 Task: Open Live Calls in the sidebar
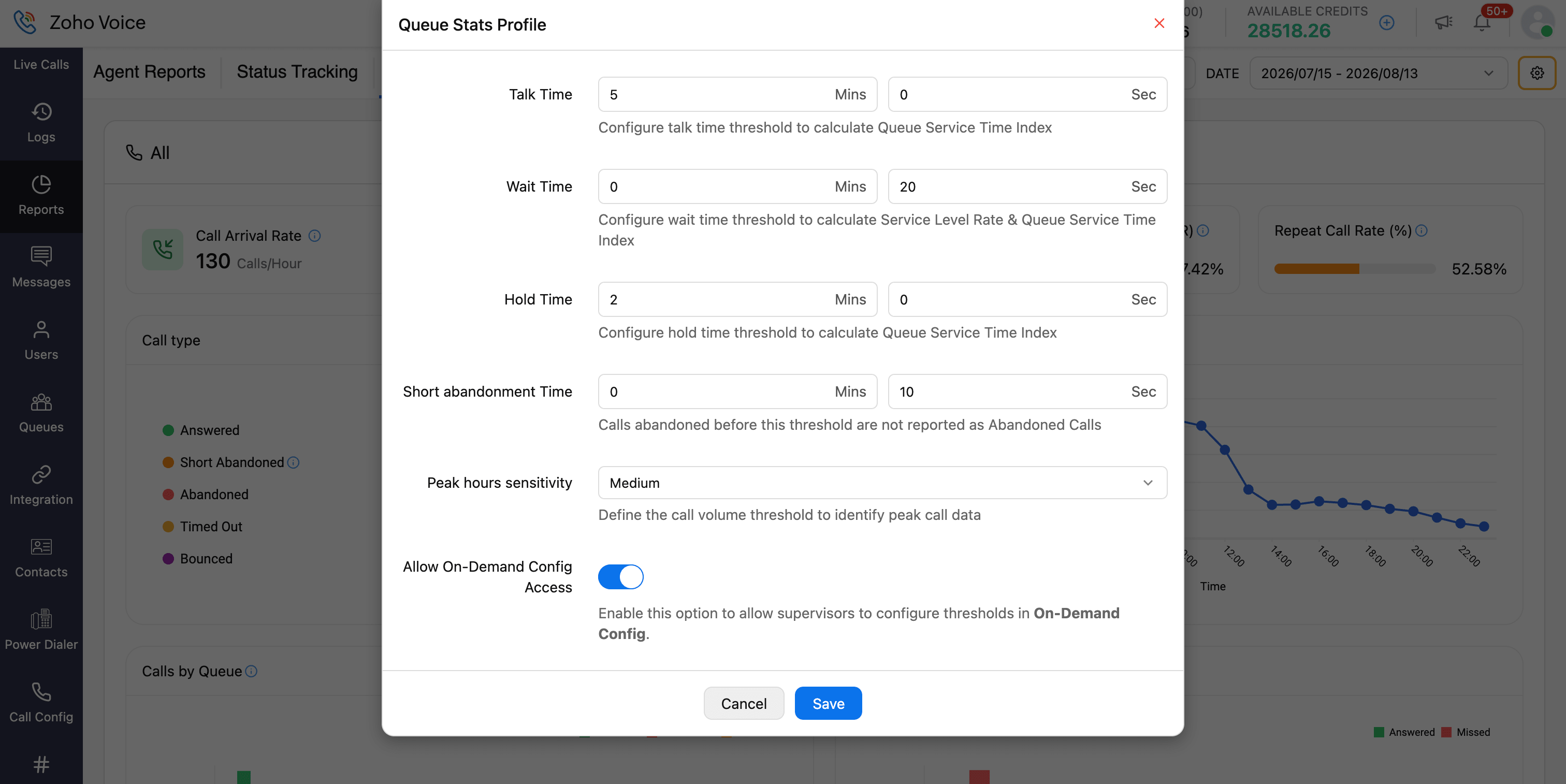click(x=41, y=64)
